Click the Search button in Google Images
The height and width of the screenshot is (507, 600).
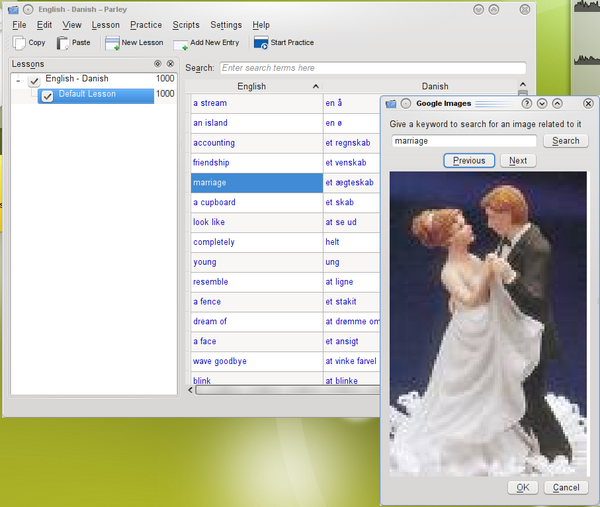(566, 141)
